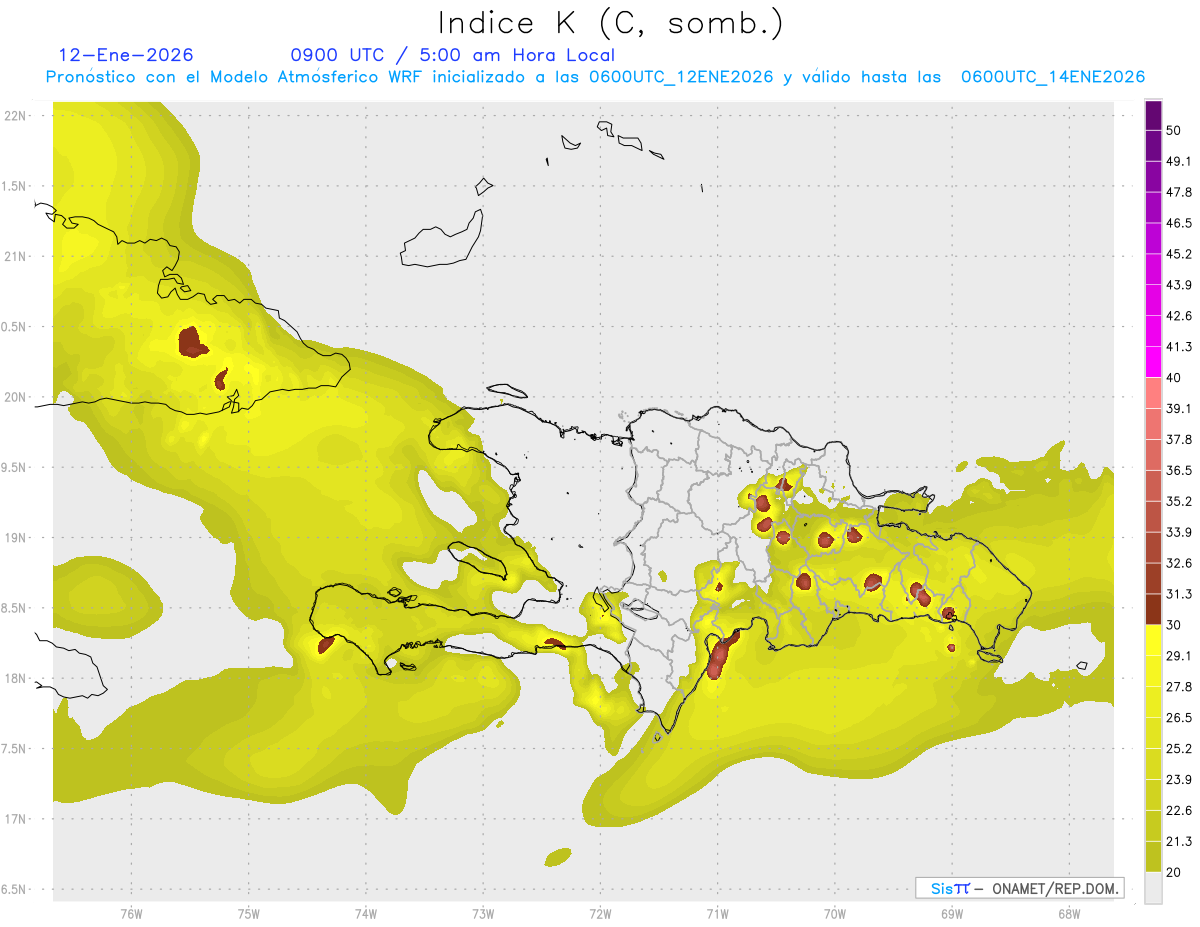Screen dimensions: 1200x927
Task: Click the light gray swatch below the 20 label
Action: click(x=1153, y=887)
